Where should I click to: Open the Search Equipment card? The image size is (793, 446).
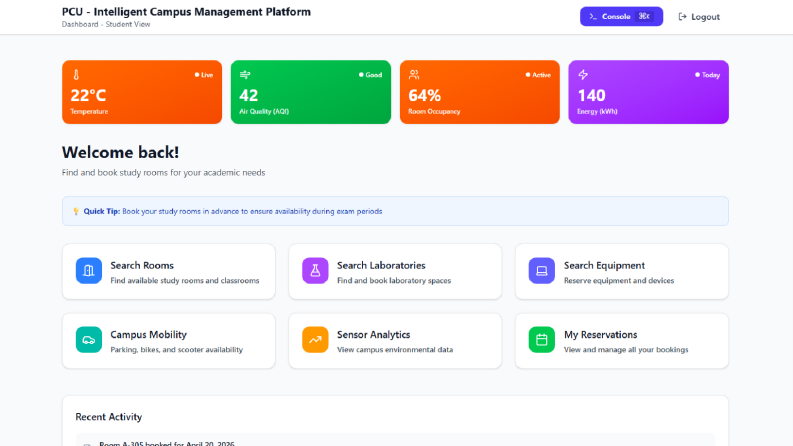(x=622, y=272)
